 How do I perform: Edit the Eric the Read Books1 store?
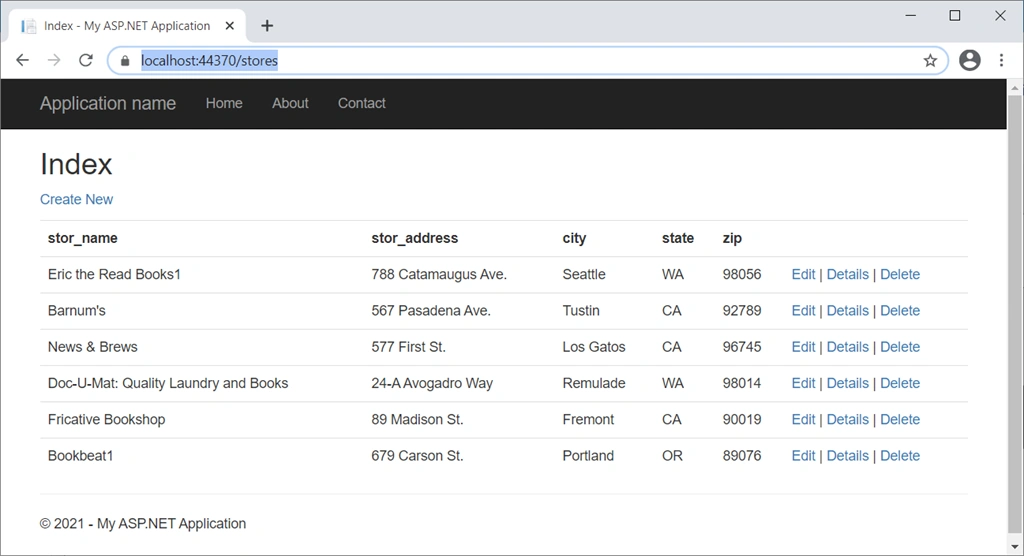[803, 274]
